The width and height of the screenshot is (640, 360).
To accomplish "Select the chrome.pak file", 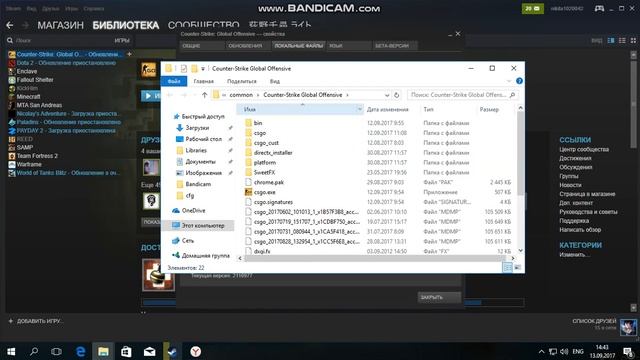I will tap(268, 182).
